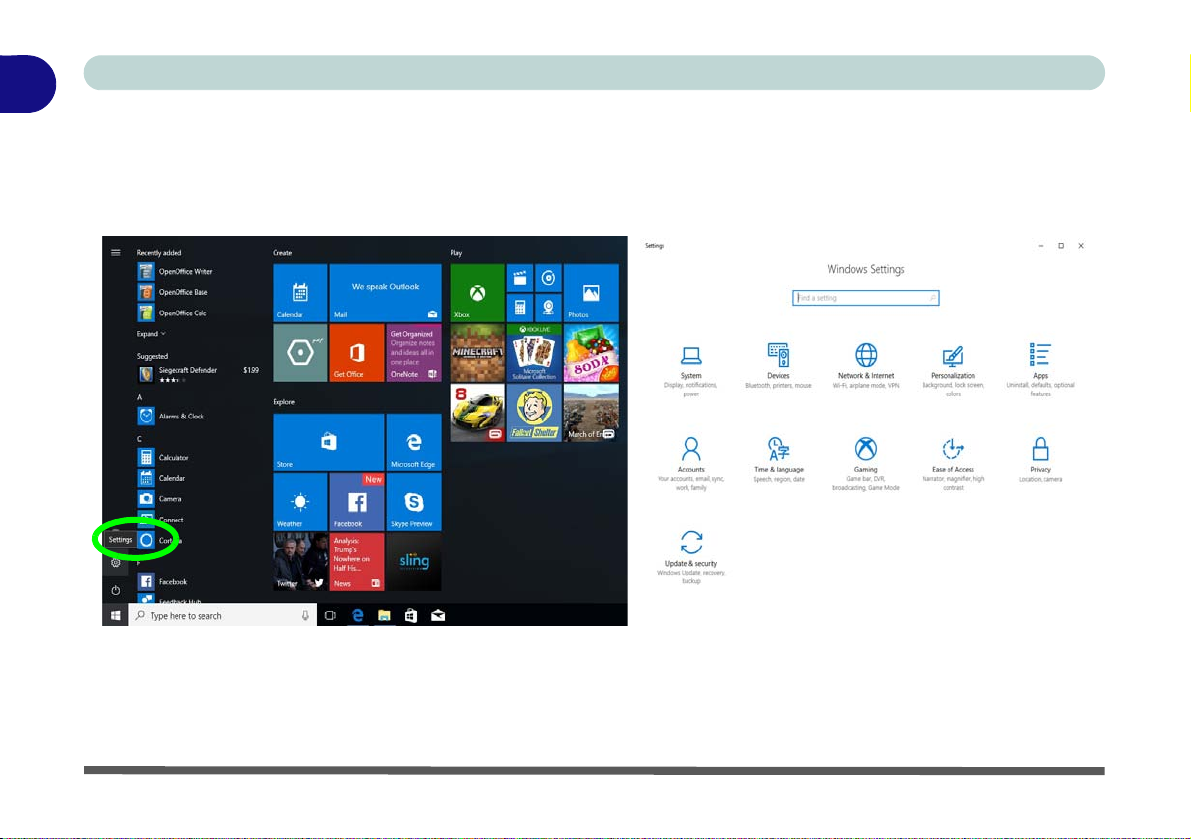1191x839 pixels.
Task: Open Microsoft Solitaire Collection tile
Action: coord(534,352)
